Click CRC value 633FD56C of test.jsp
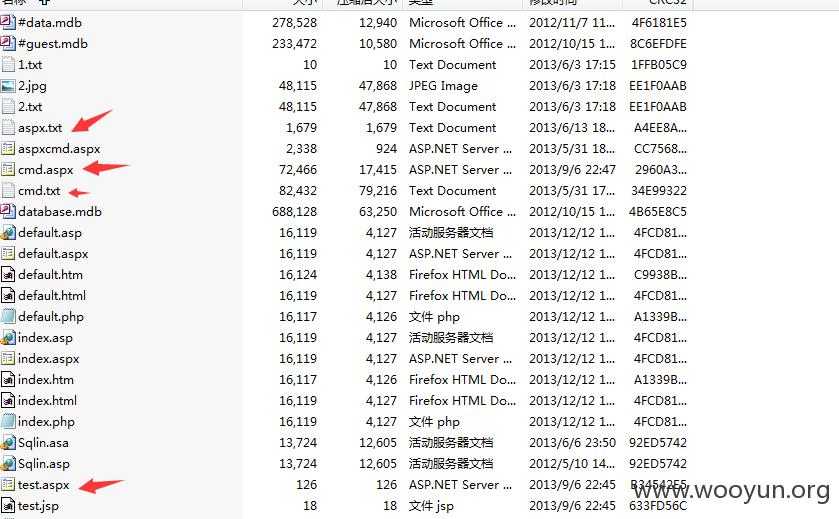839x519 pixels. pos(658,506)
